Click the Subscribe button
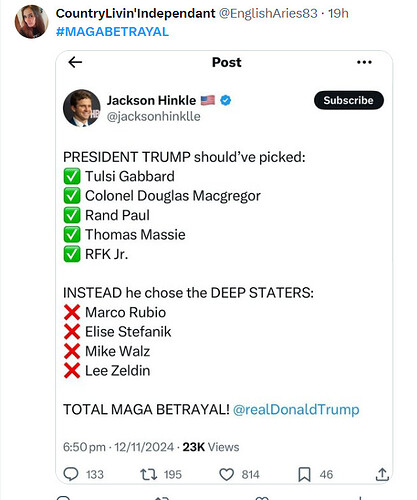 coord(349,100)
